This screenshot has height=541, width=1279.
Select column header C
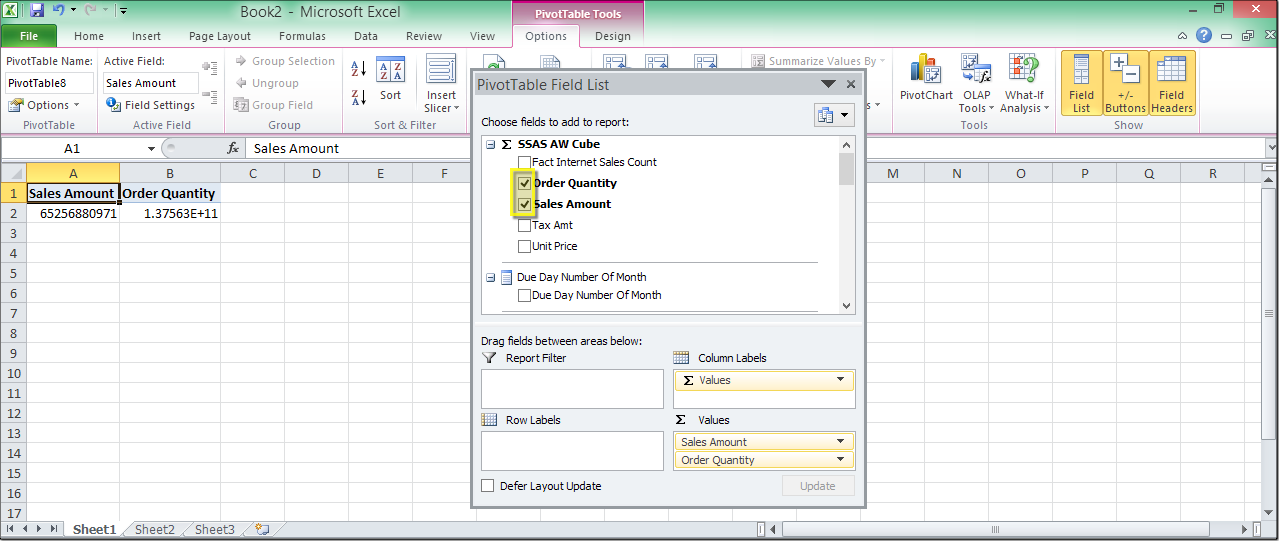pos(252,173)
